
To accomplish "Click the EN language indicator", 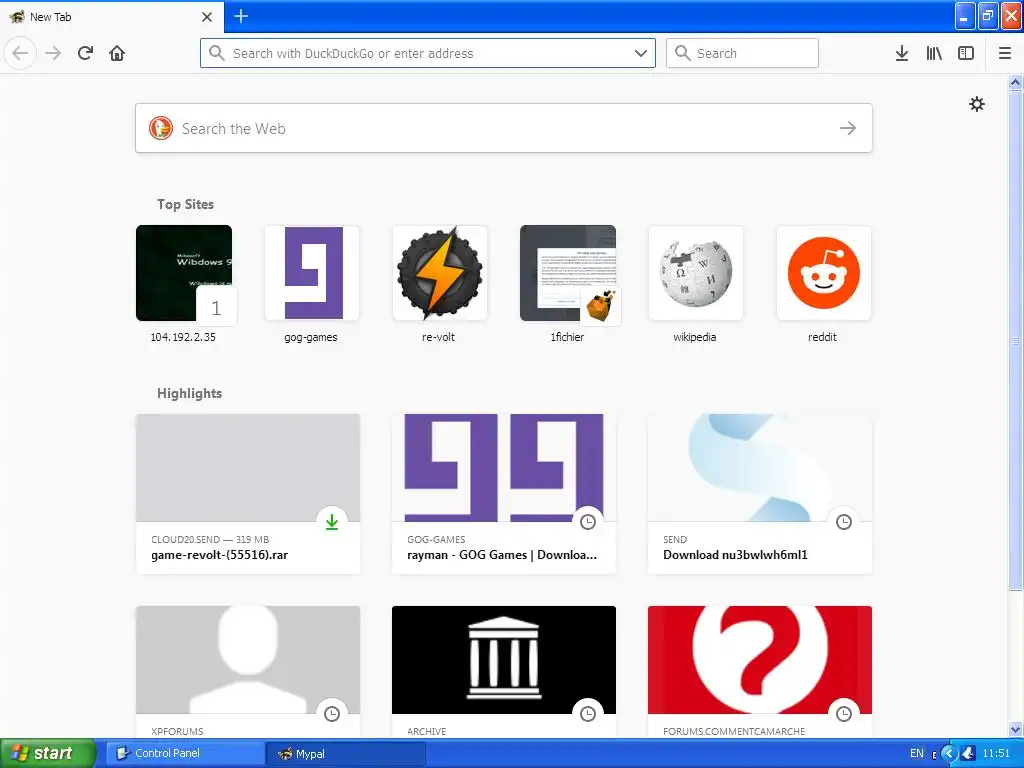I will point(917,754).
